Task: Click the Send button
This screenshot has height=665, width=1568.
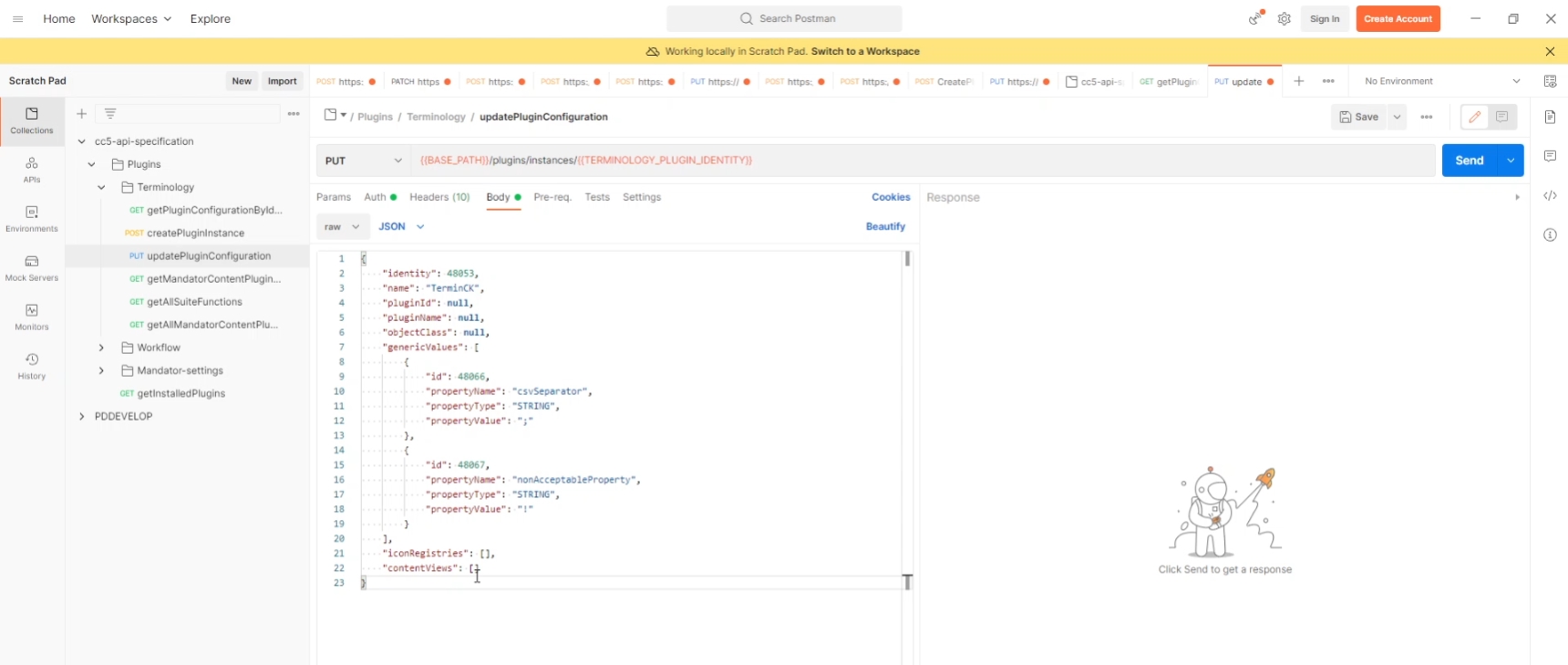Action: [1469, 161]
